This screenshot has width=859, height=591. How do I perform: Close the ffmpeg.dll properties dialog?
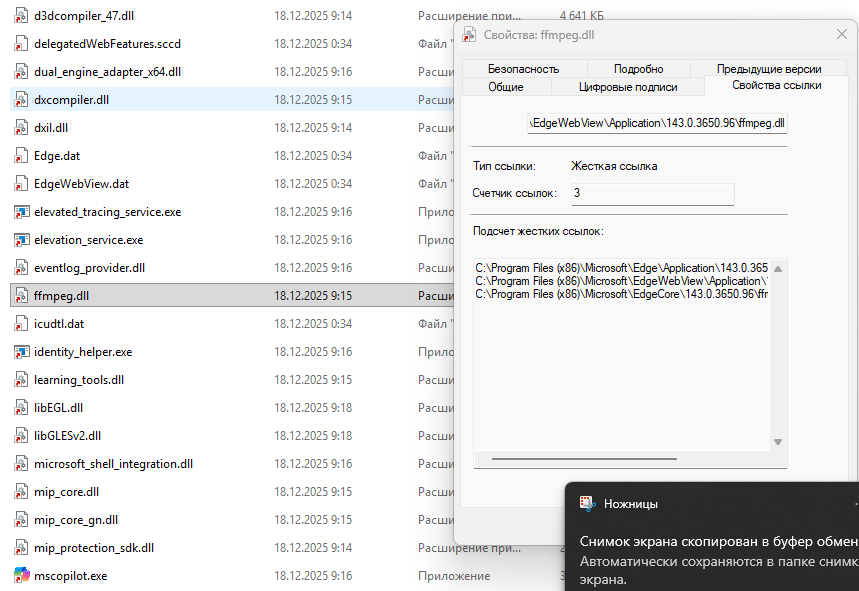[x=841, y=35]
